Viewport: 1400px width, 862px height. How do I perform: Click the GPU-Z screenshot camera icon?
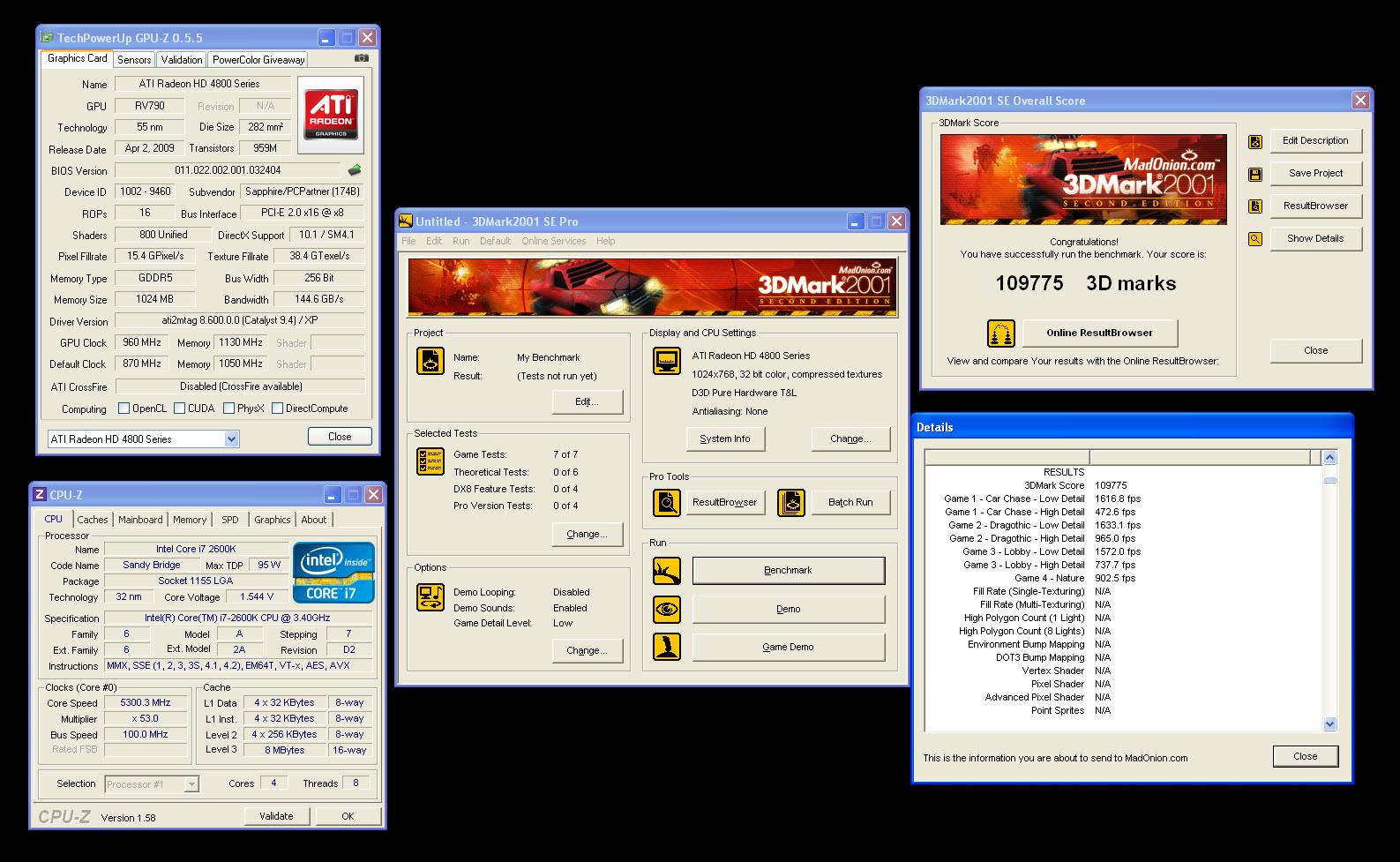[x=362, y=58]
